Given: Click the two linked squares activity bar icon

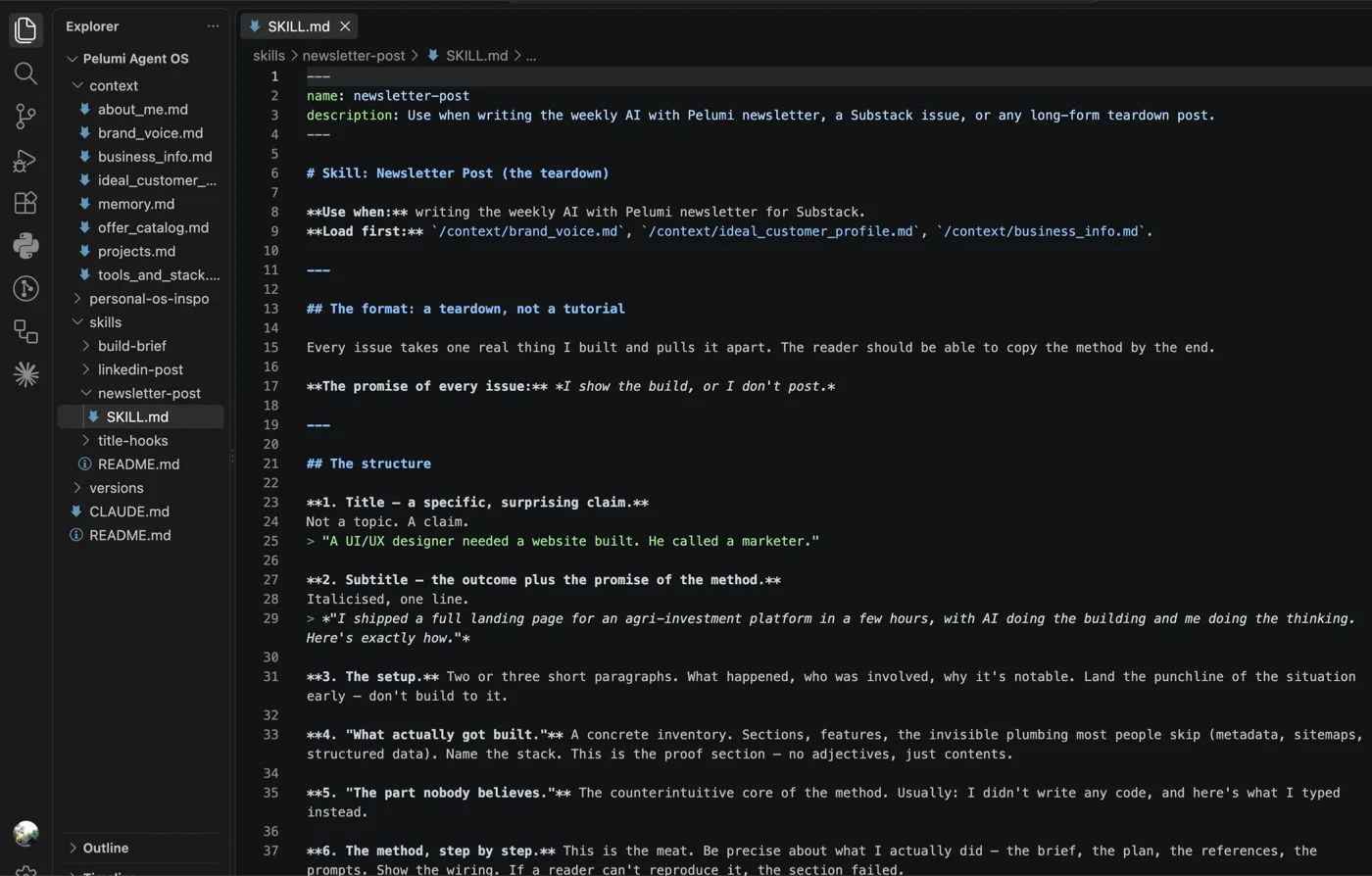Looking at the screenshot, I should point(25,331).
